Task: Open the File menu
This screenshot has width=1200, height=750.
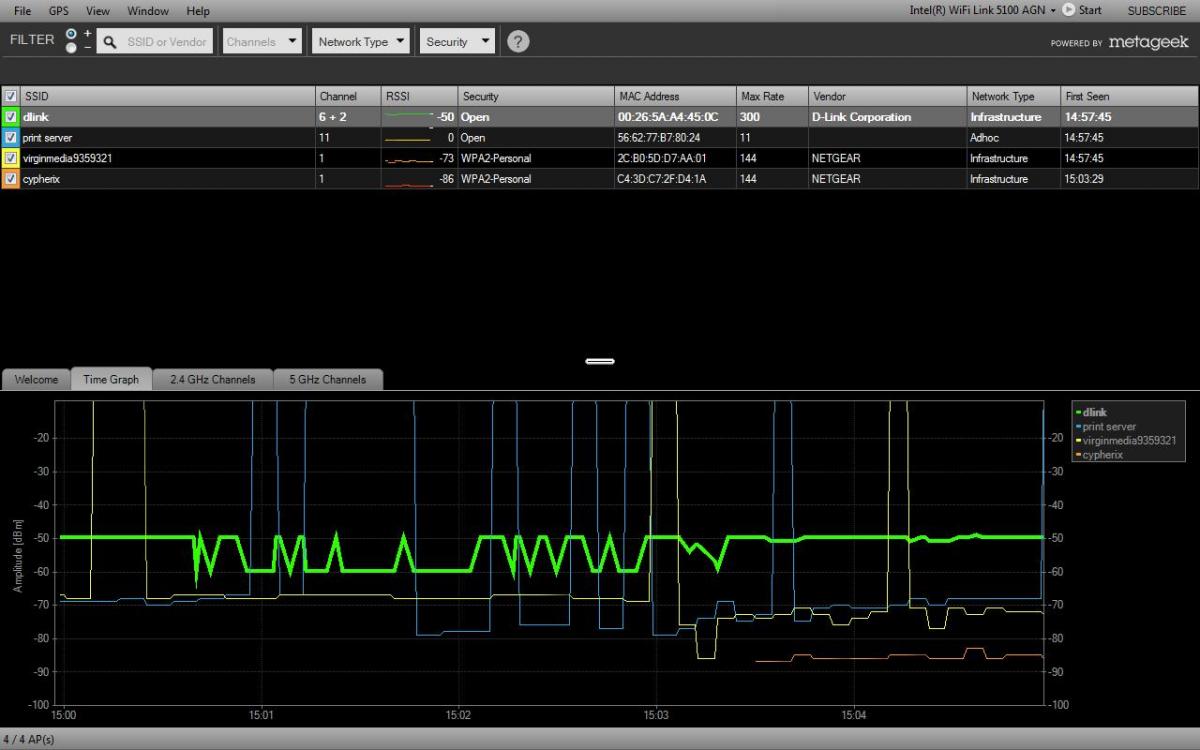Action: pyautogui.click(x=23, y=11)
